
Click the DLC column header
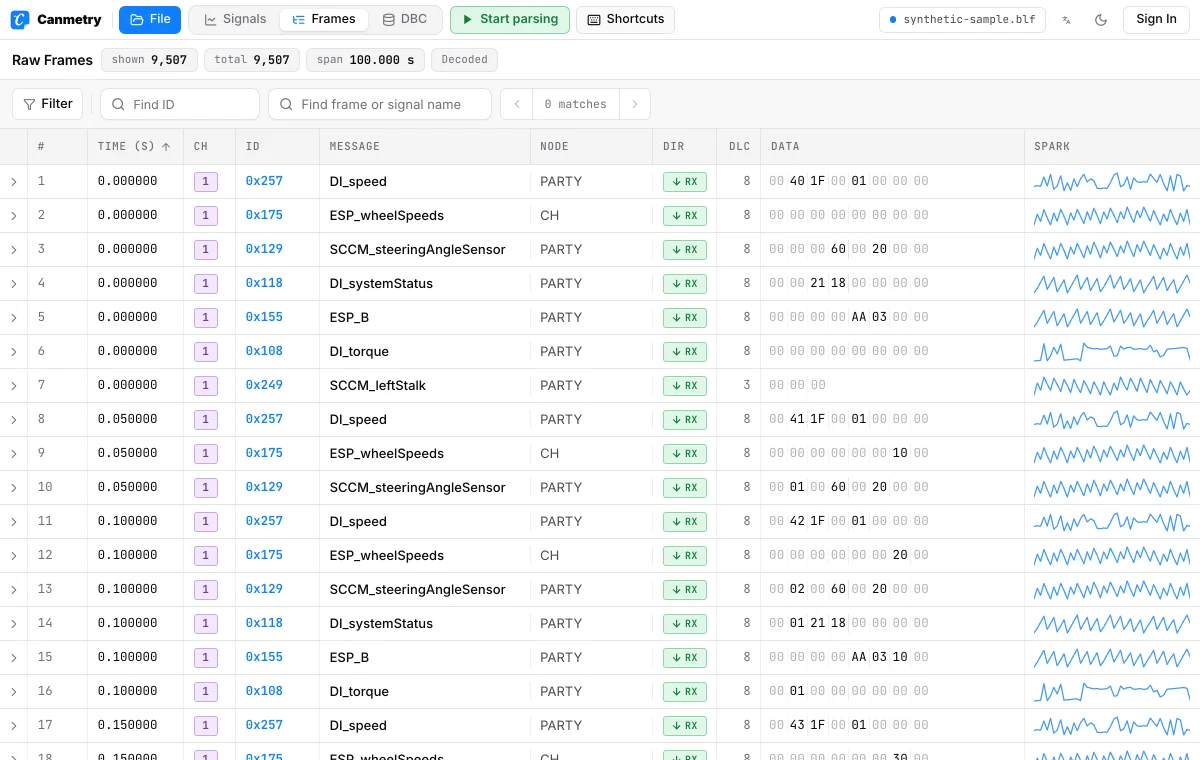[x=739, y=147]
